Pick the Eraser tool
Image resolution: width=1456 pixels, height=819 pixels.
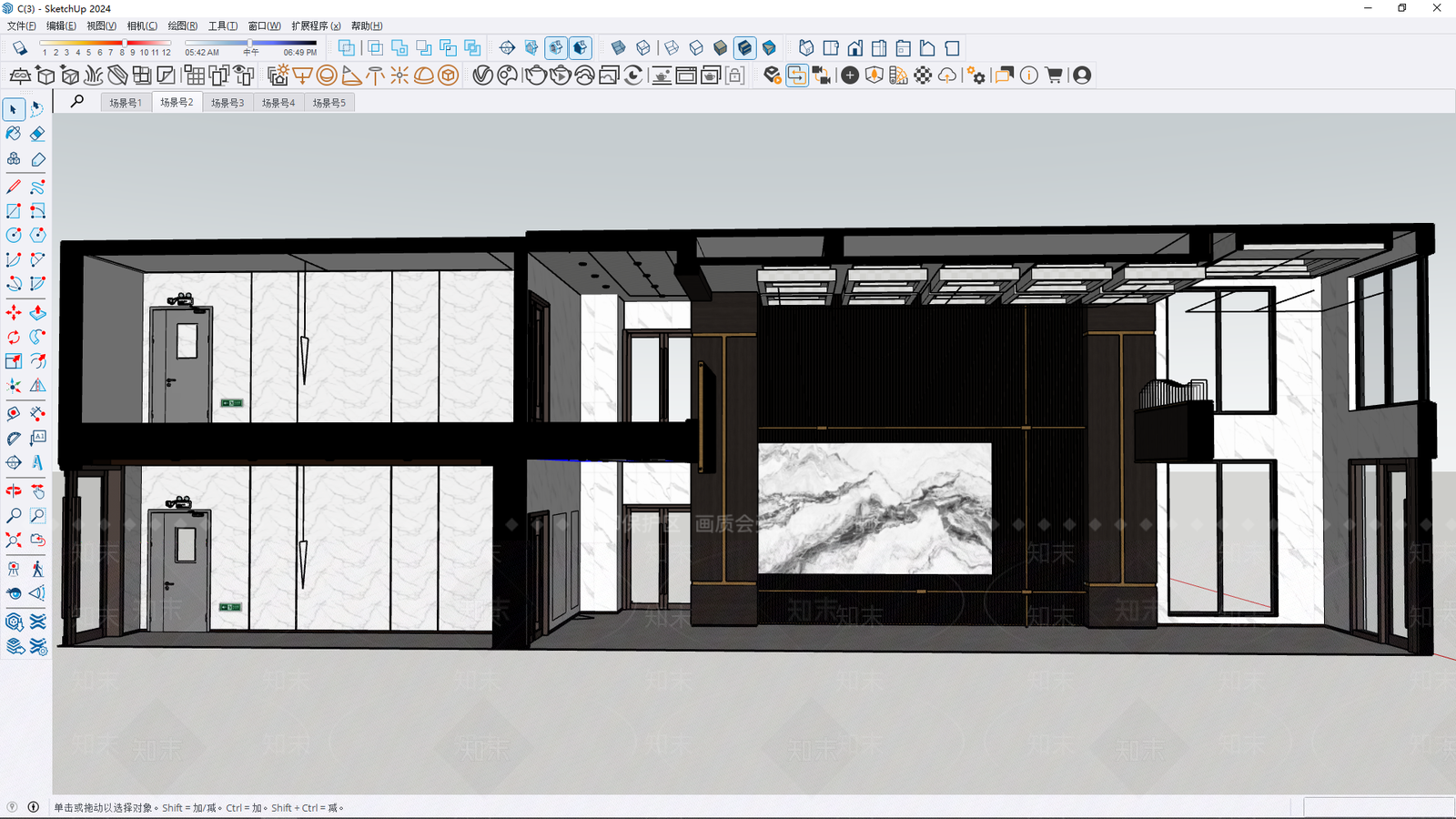37,134
